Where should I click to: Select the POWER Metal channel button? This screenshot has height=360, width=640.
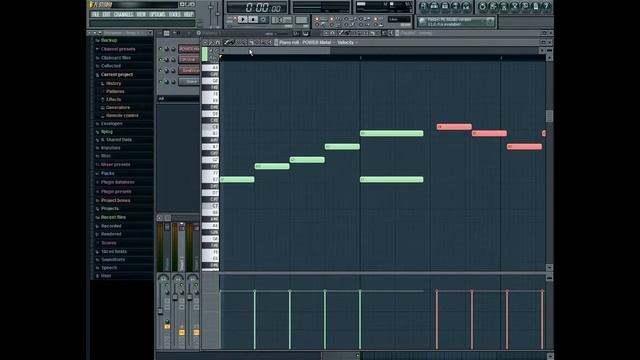click(189, 49)
